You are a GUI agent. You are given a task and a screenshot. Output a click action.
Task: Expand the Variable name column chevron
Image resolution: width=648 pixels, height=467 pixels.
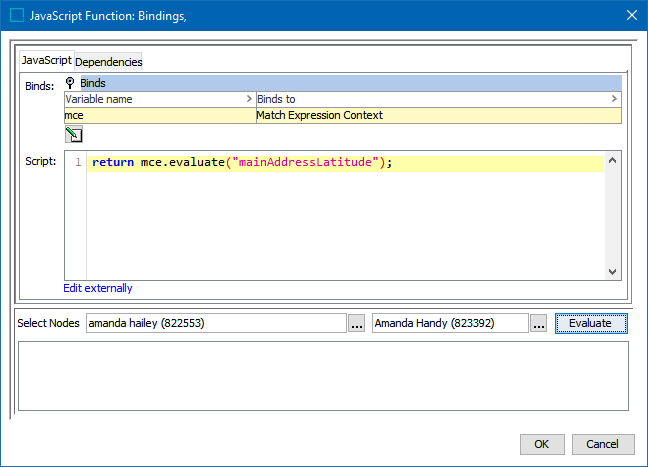(249, 100)
